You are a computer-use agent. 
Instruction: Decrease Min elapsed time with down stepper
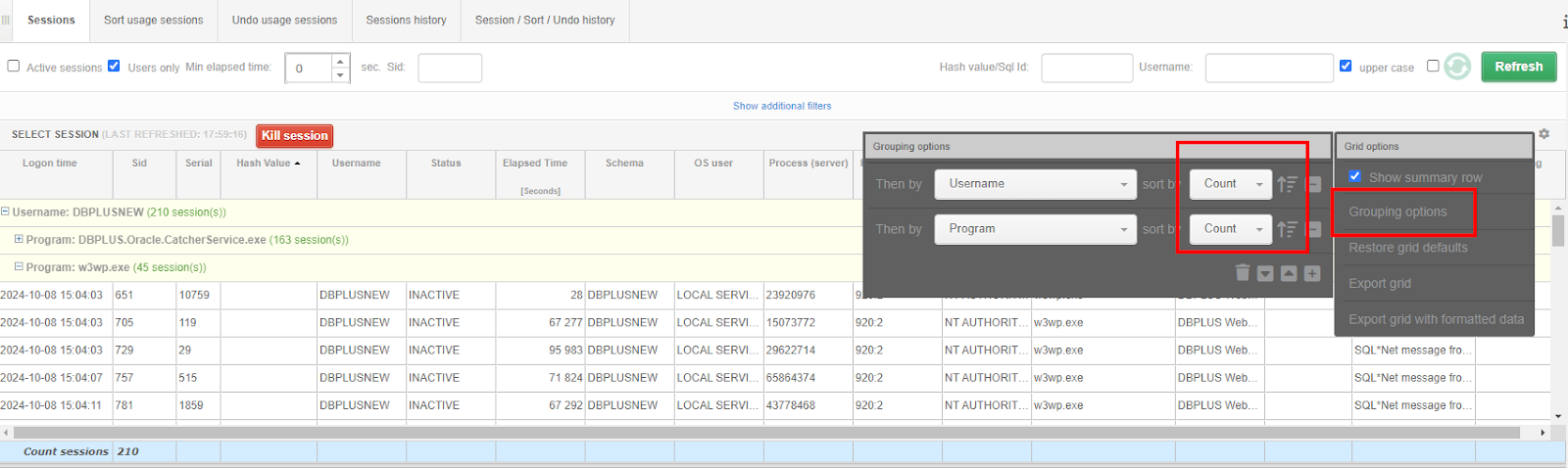pyautogui.click(x=340, y=75)
